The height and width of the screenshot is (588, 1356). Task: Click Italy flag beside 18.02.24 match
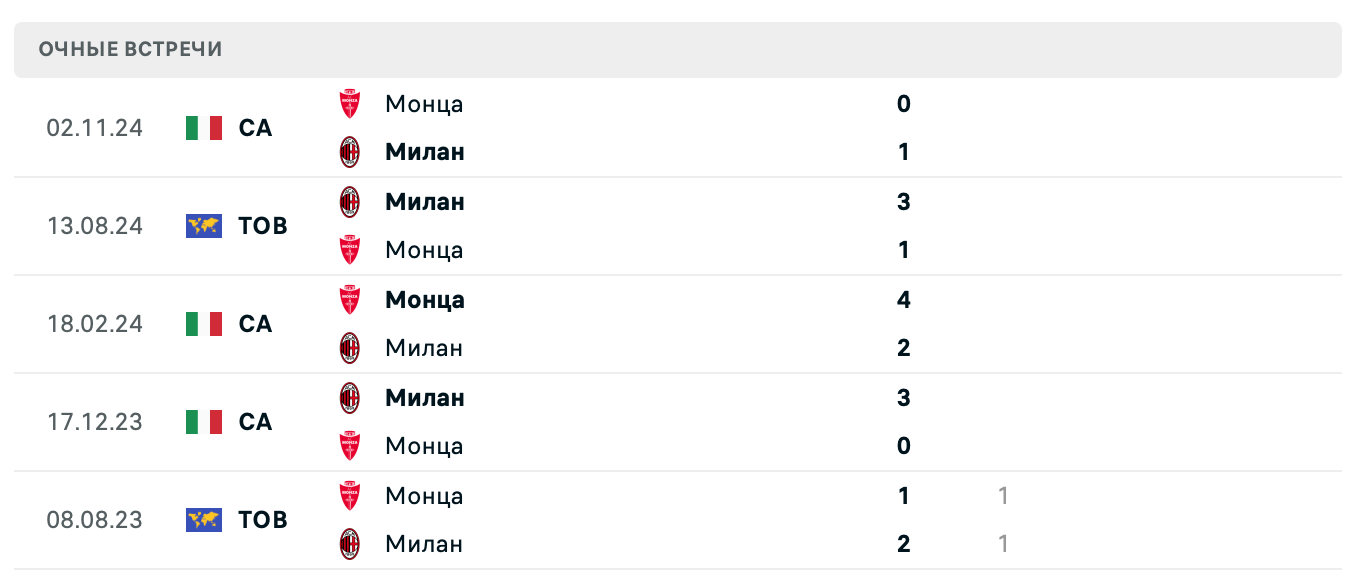click(x=204, y=324)
